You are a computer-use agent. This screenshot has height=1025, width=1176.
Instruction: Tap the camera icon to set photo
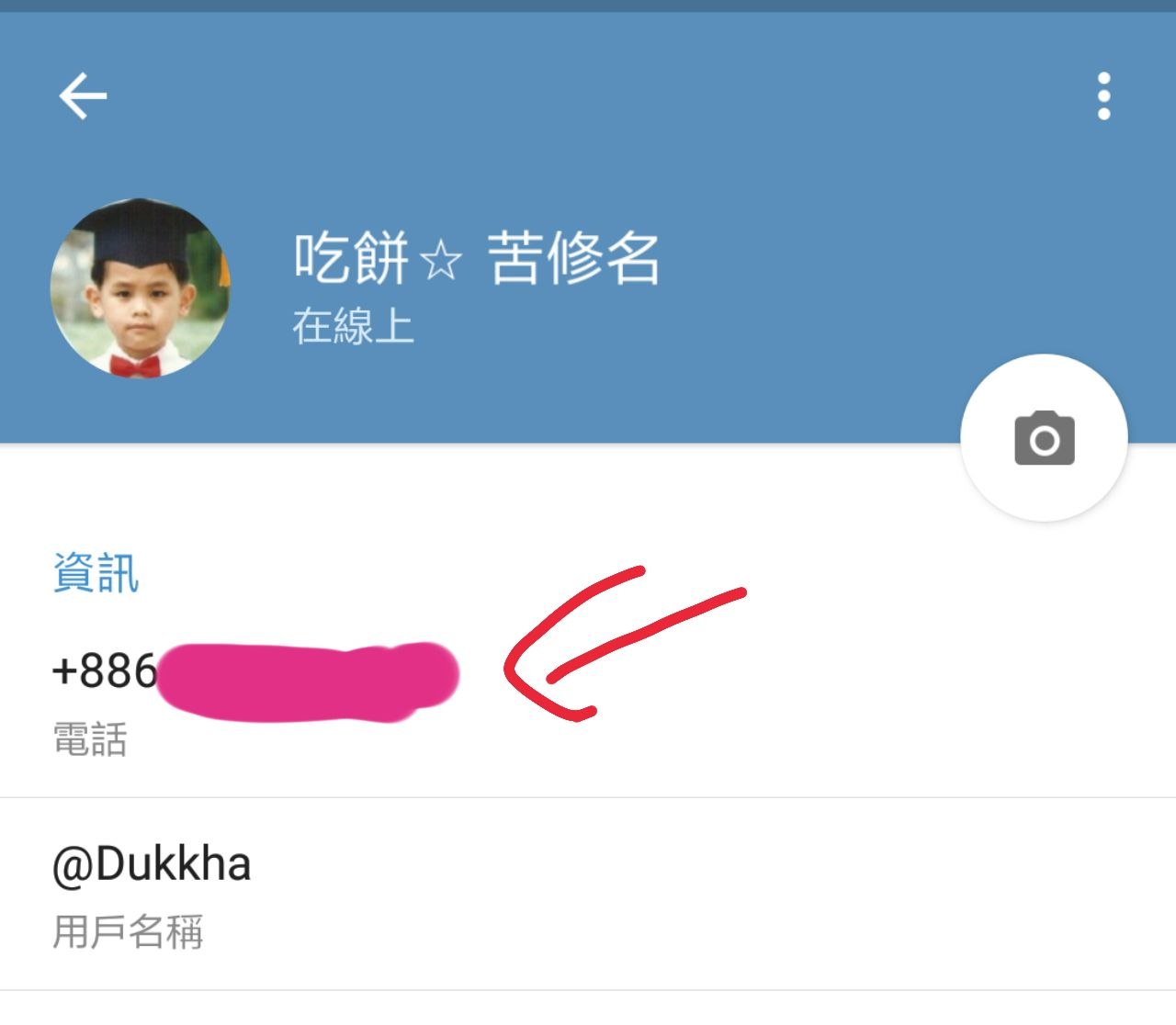coord(1045,438)
